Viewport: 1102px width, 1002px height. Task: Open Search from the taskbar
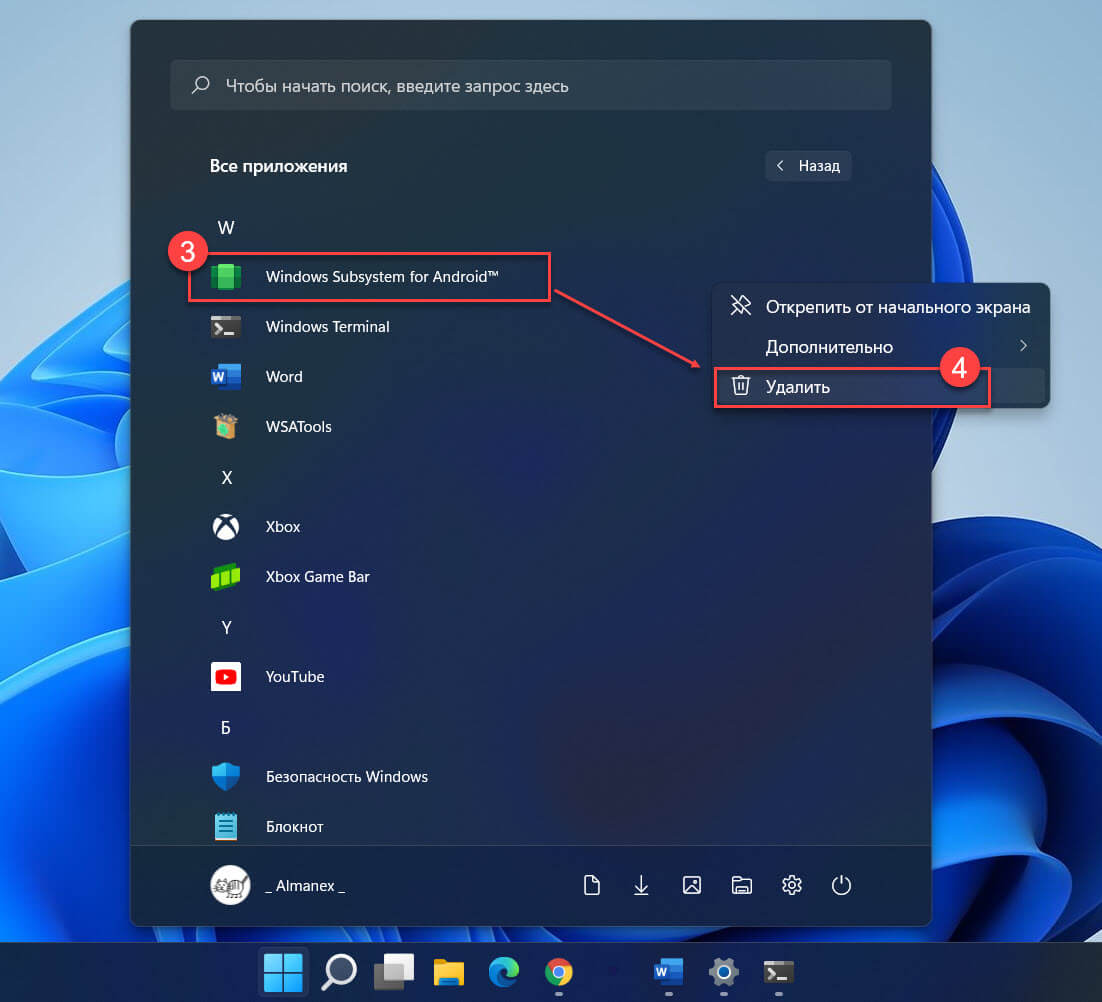(x=339, y=972)
